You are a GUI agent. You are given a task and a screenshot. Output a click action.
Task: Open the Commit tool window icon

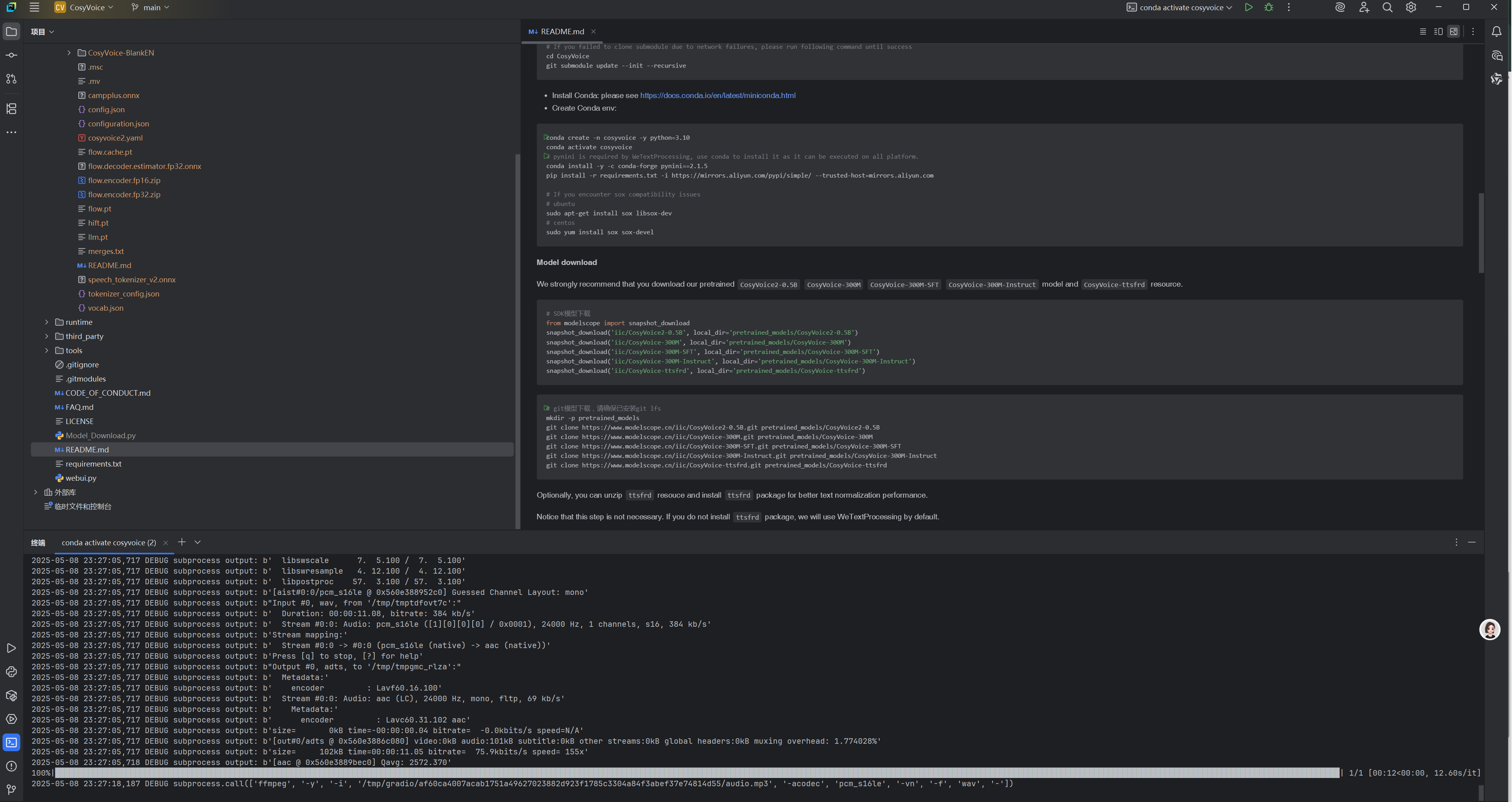click(x=11, y=55)
